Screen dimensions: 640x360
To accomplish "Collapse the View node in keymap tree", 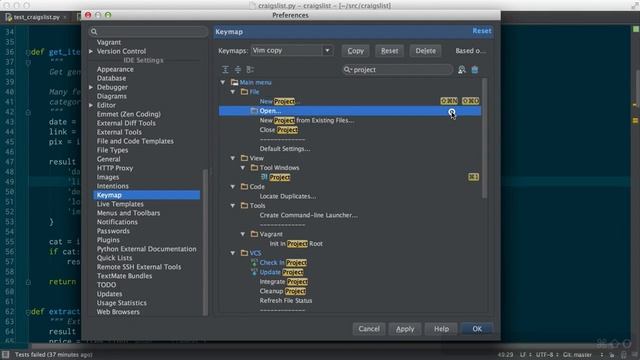I will tap(233, 158).
